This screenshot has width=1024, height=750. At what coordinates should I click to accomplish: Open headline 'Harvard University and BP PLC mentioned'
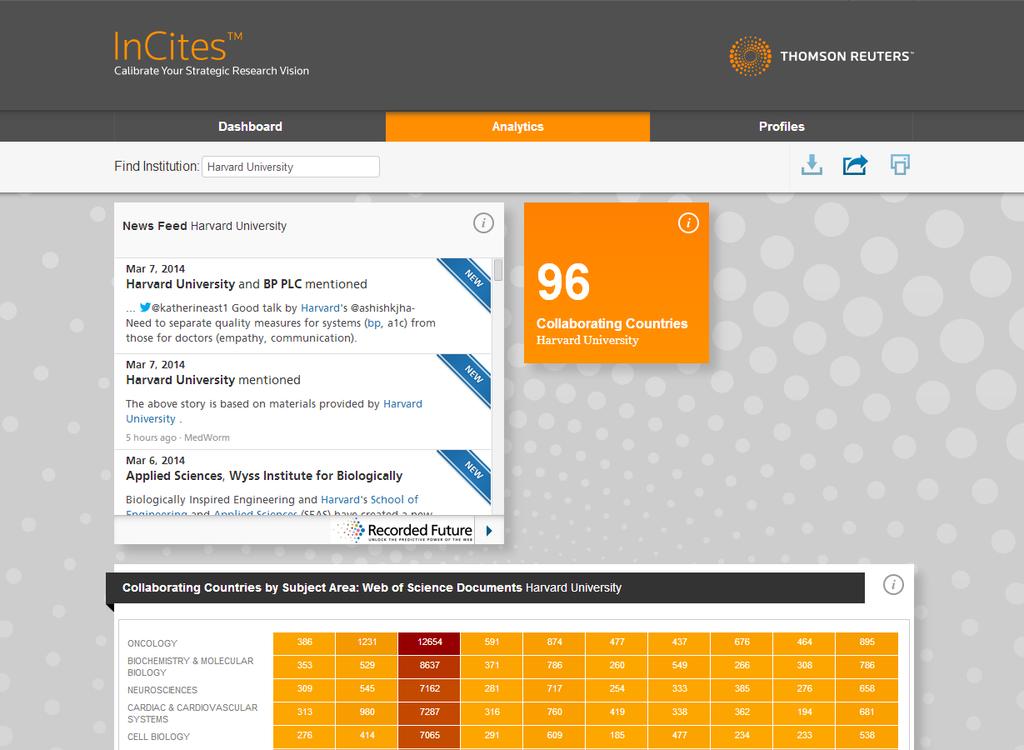pyautogui.click(x=246, y=284)
